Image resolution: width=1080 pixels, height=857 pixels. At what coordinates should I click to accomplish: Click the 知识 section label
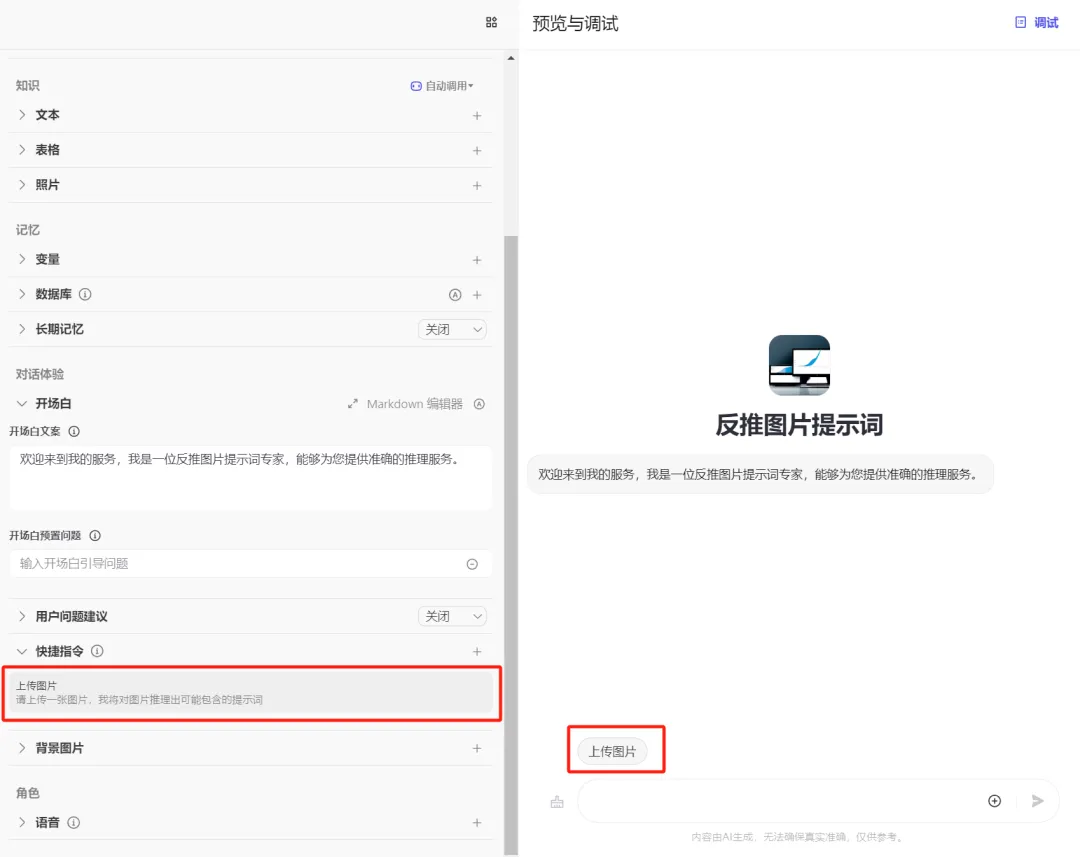coord(28,85)
